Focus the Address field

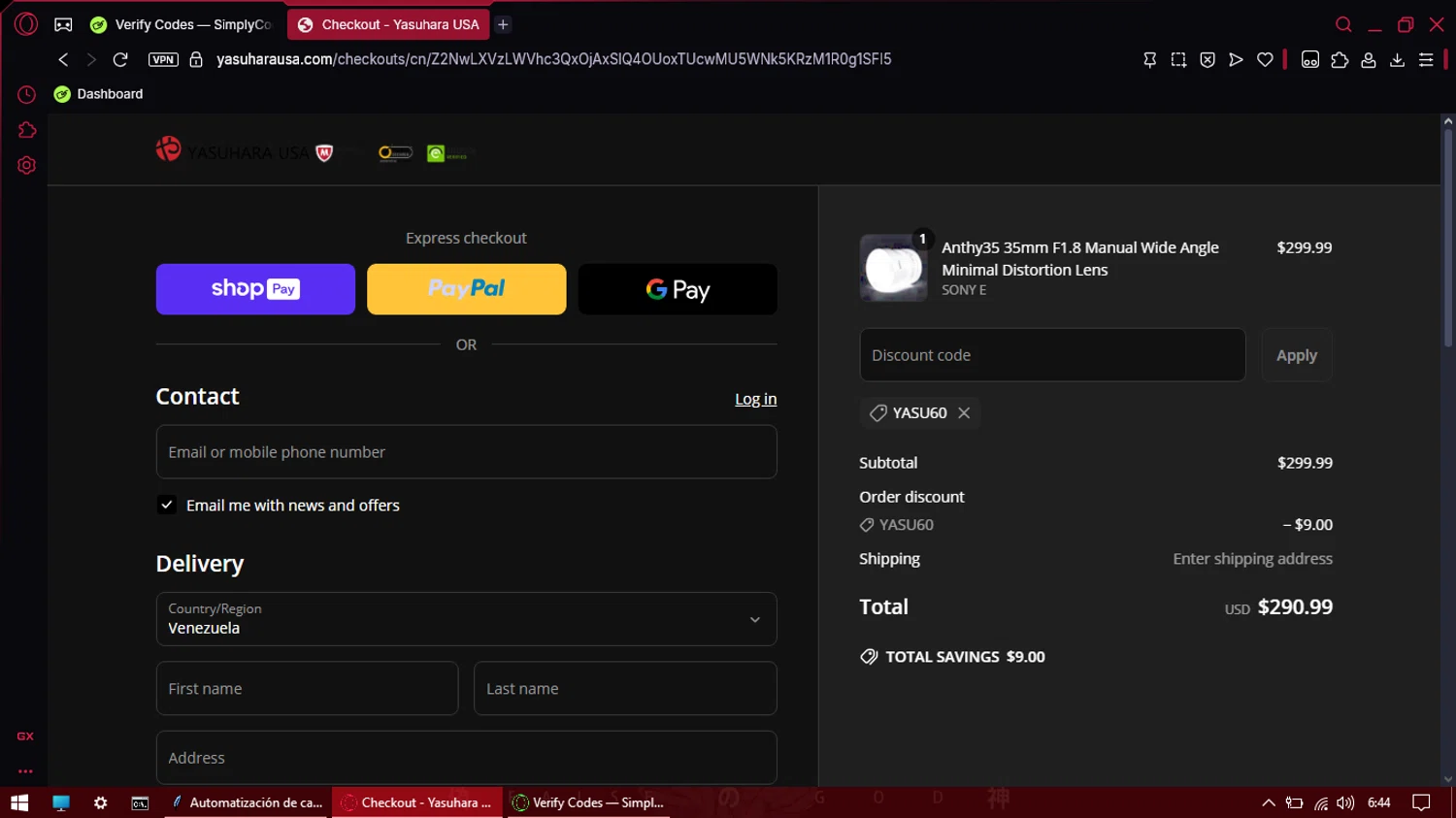[466, 758]
